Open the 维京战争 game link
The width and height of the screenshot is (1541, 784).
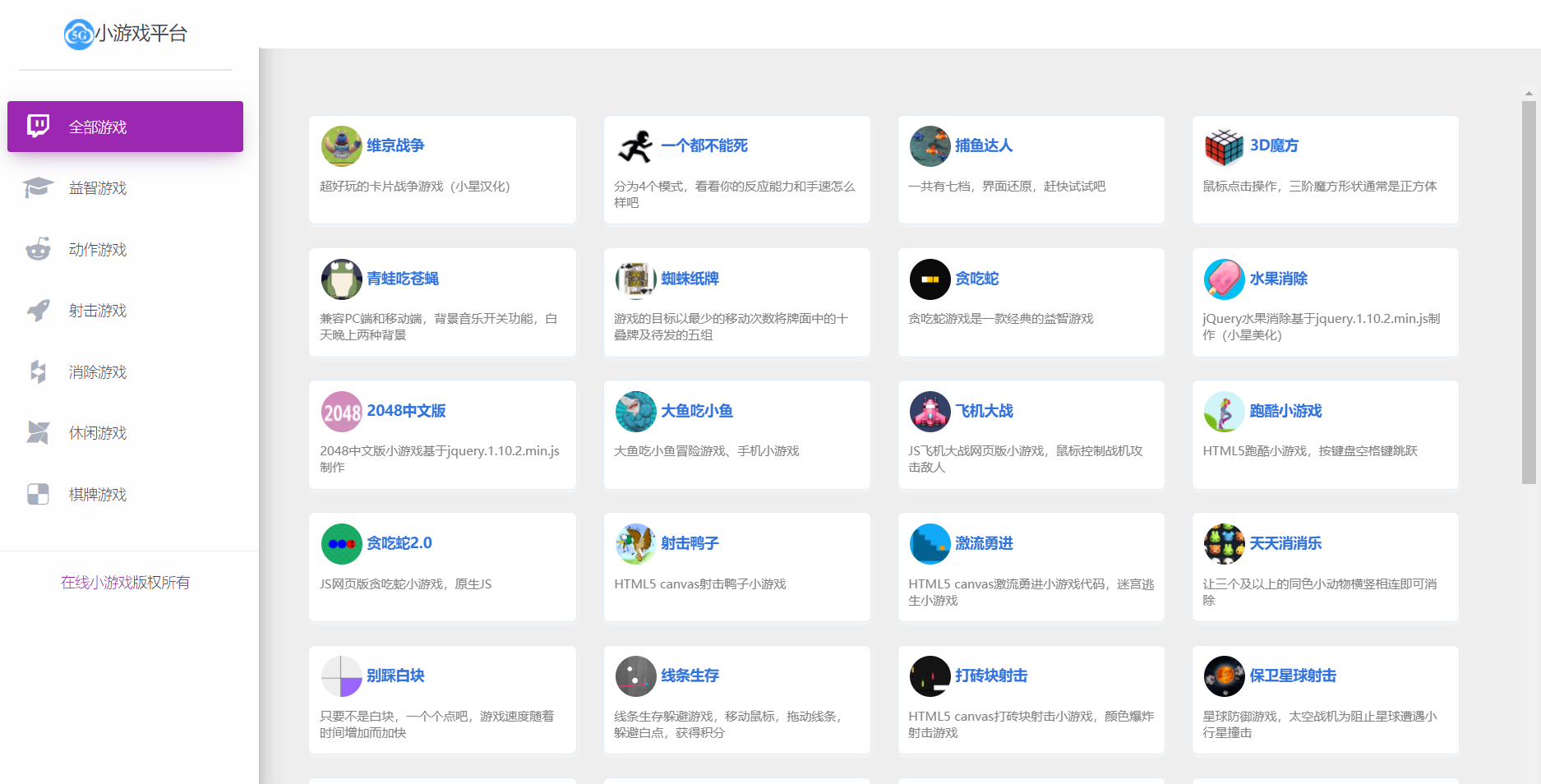click(395, 145)
